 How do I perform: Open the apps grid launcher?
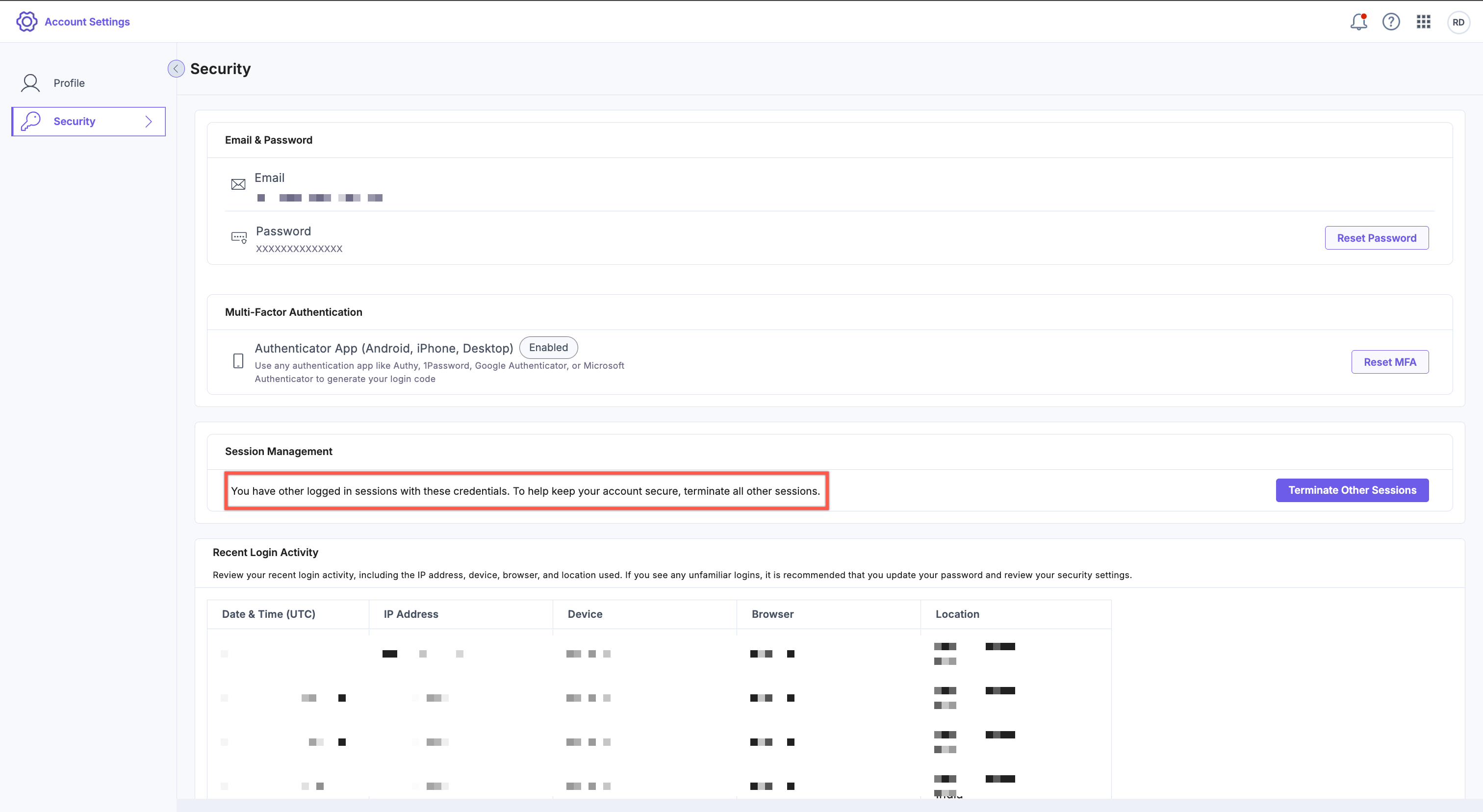(1423, 22)
